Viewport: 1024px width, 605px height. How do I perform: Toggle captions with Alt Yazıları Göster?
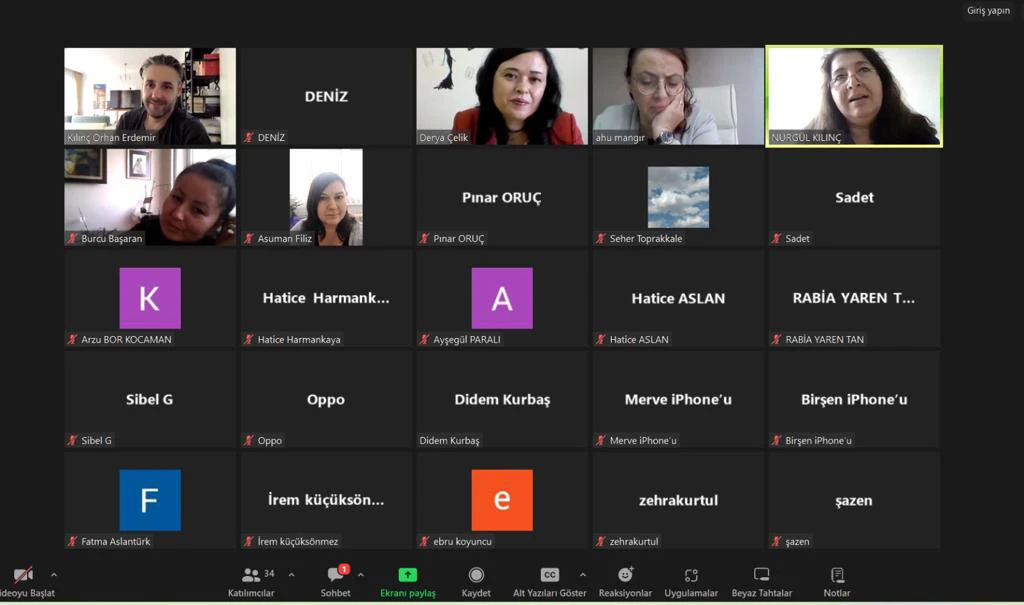click(549, 575)
